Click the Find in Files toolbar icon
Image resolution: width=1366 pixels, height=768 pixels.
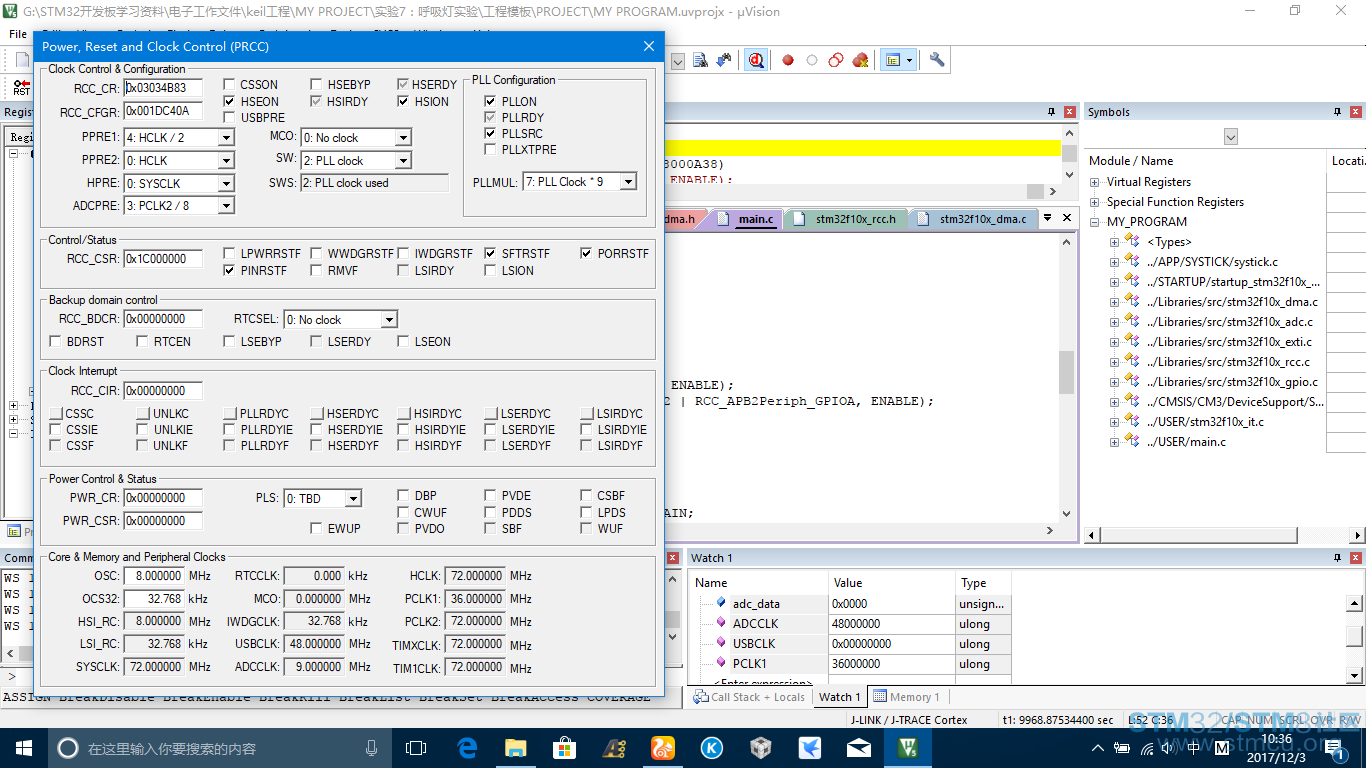click(700, 60)
